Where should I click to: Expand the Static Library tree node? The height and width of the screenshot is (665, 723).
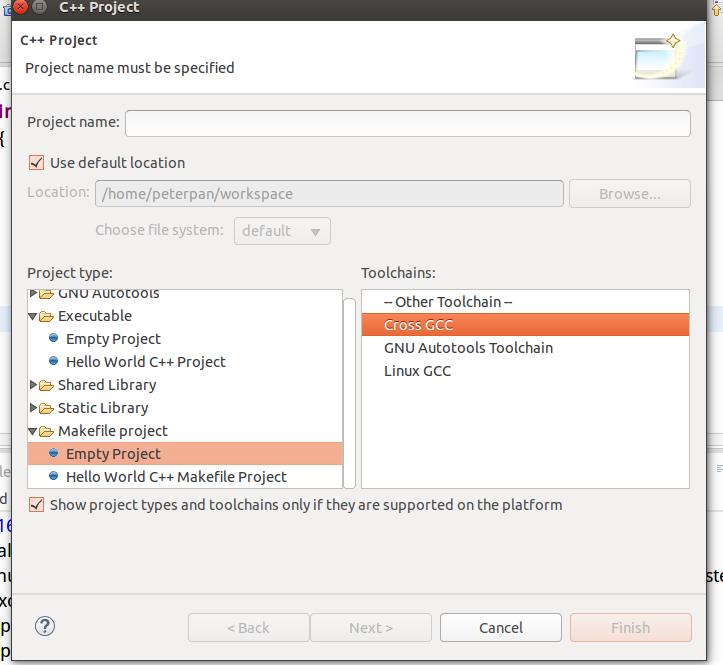click(x=33, y=408)
